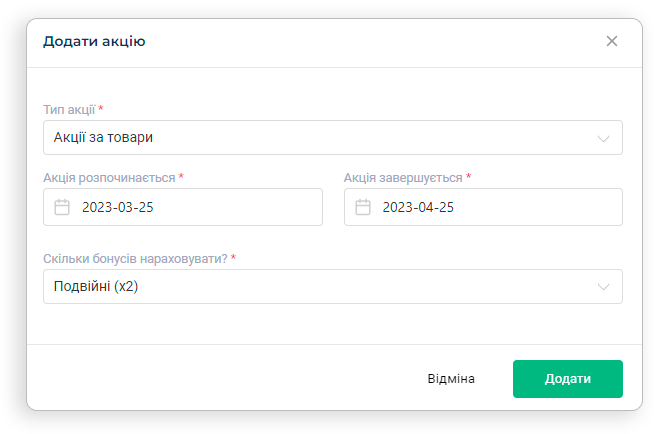Click the red asterisk beside "Акція завершується"

468,177
